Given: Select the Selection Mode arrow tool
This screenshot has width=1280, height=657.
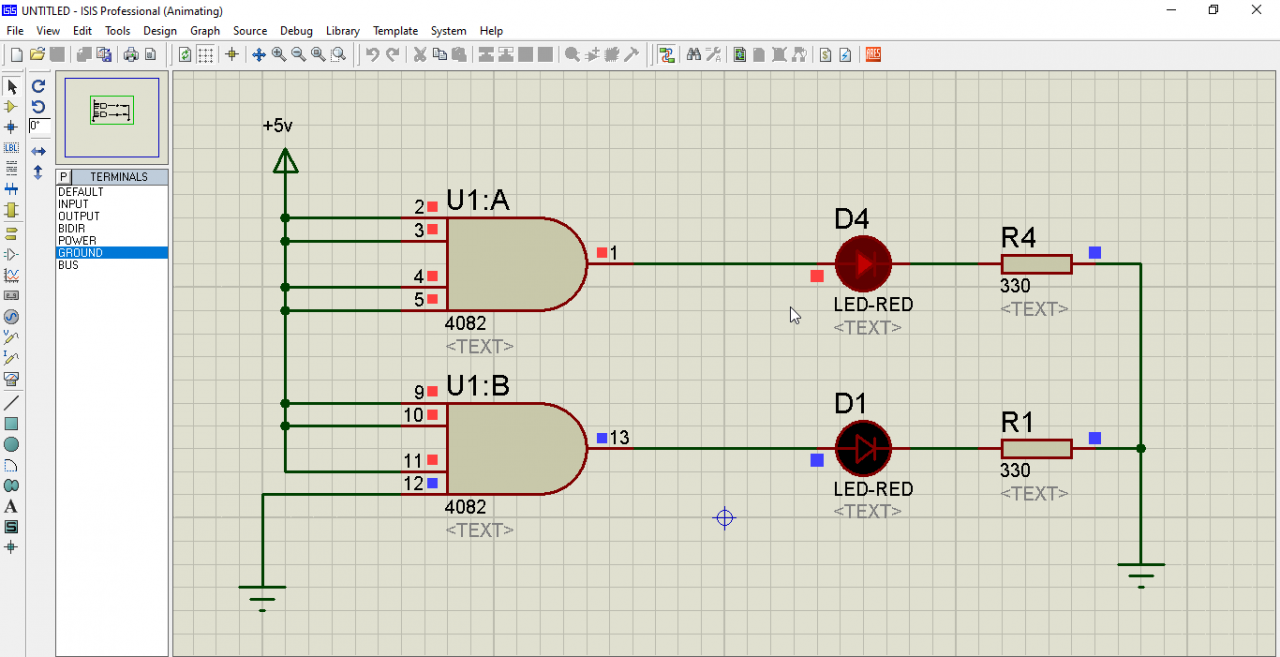Looking at the screenshot, I should (12, 87).
